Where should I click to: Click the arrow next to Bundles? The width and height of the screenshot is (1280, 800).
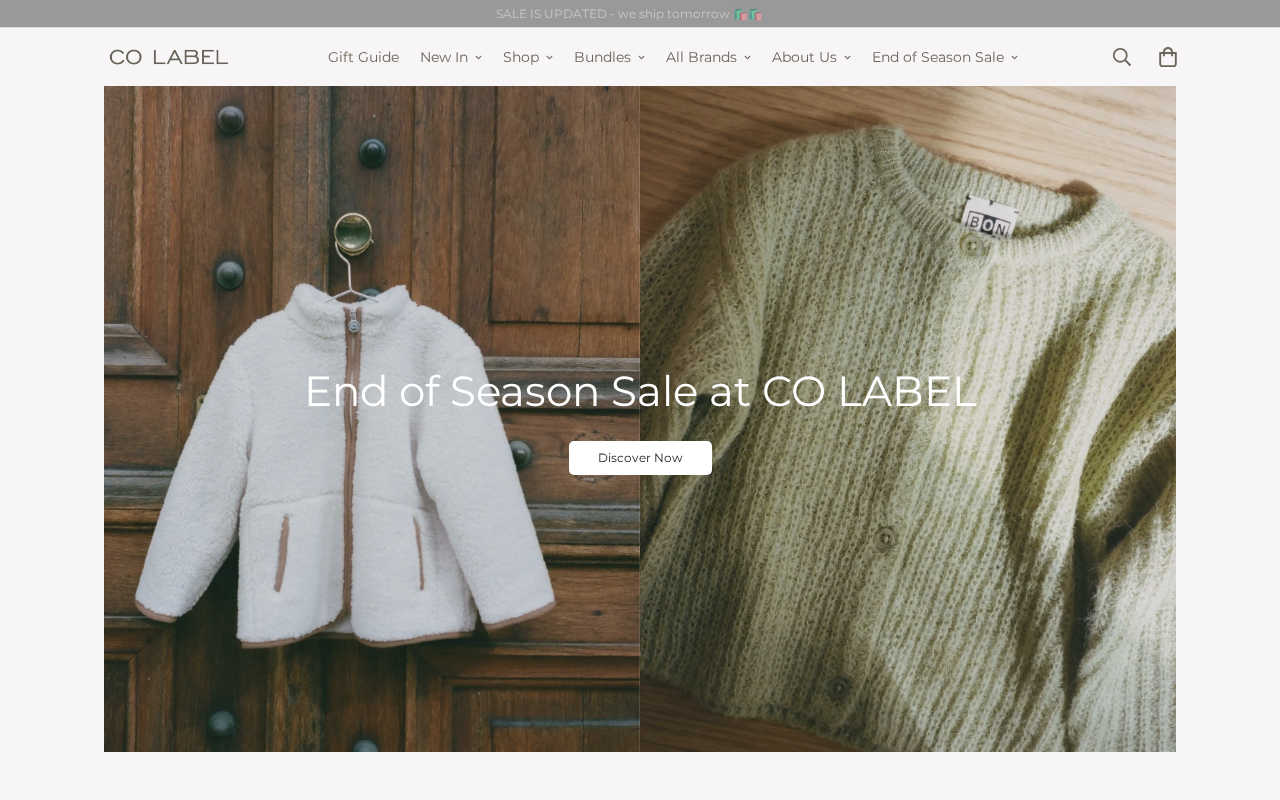pyautogui.click(x=641, y=58)
